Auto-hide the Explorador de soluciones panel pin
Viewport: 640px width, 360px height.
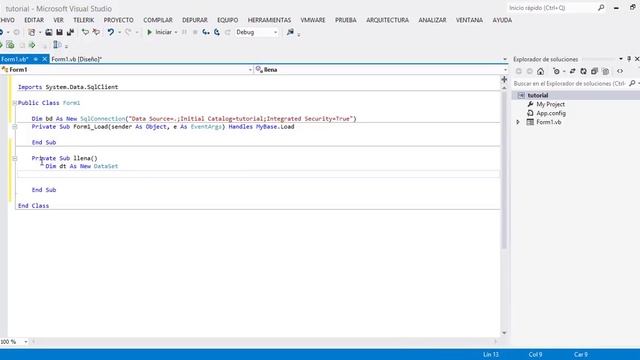coord(629,59)
